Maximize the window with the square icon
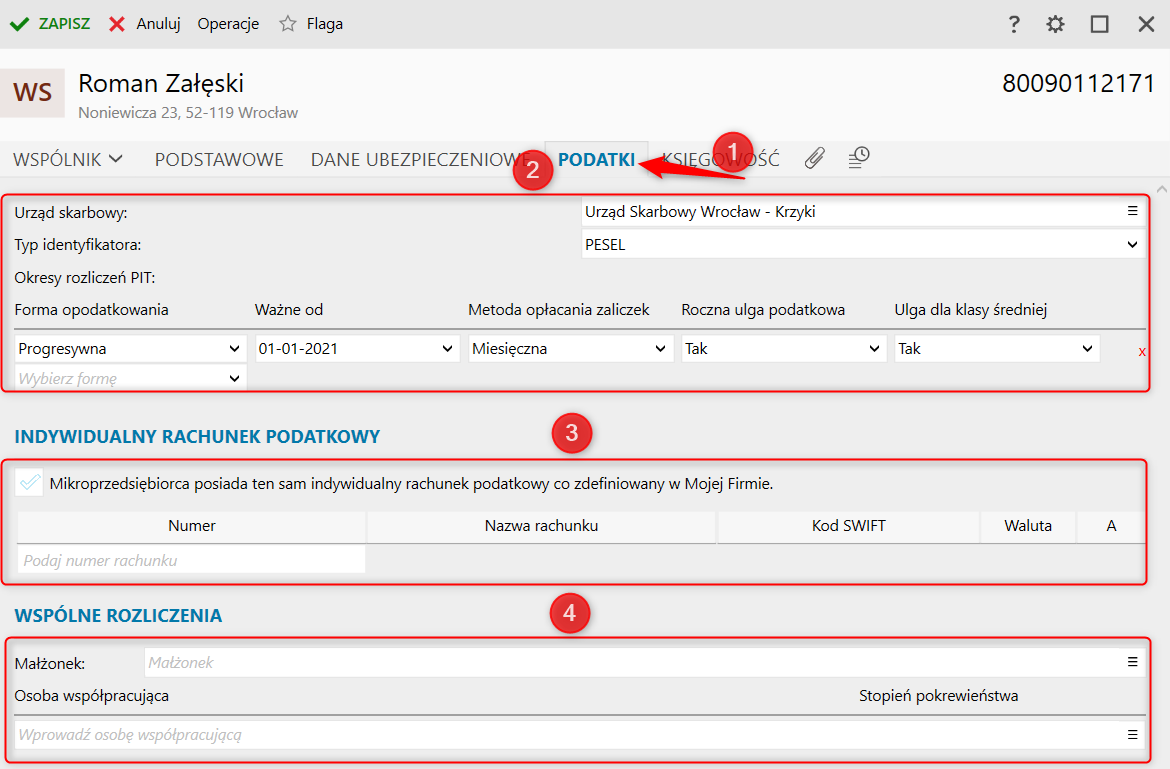Screen dimensions: 1170x769 click(1099, 24)
